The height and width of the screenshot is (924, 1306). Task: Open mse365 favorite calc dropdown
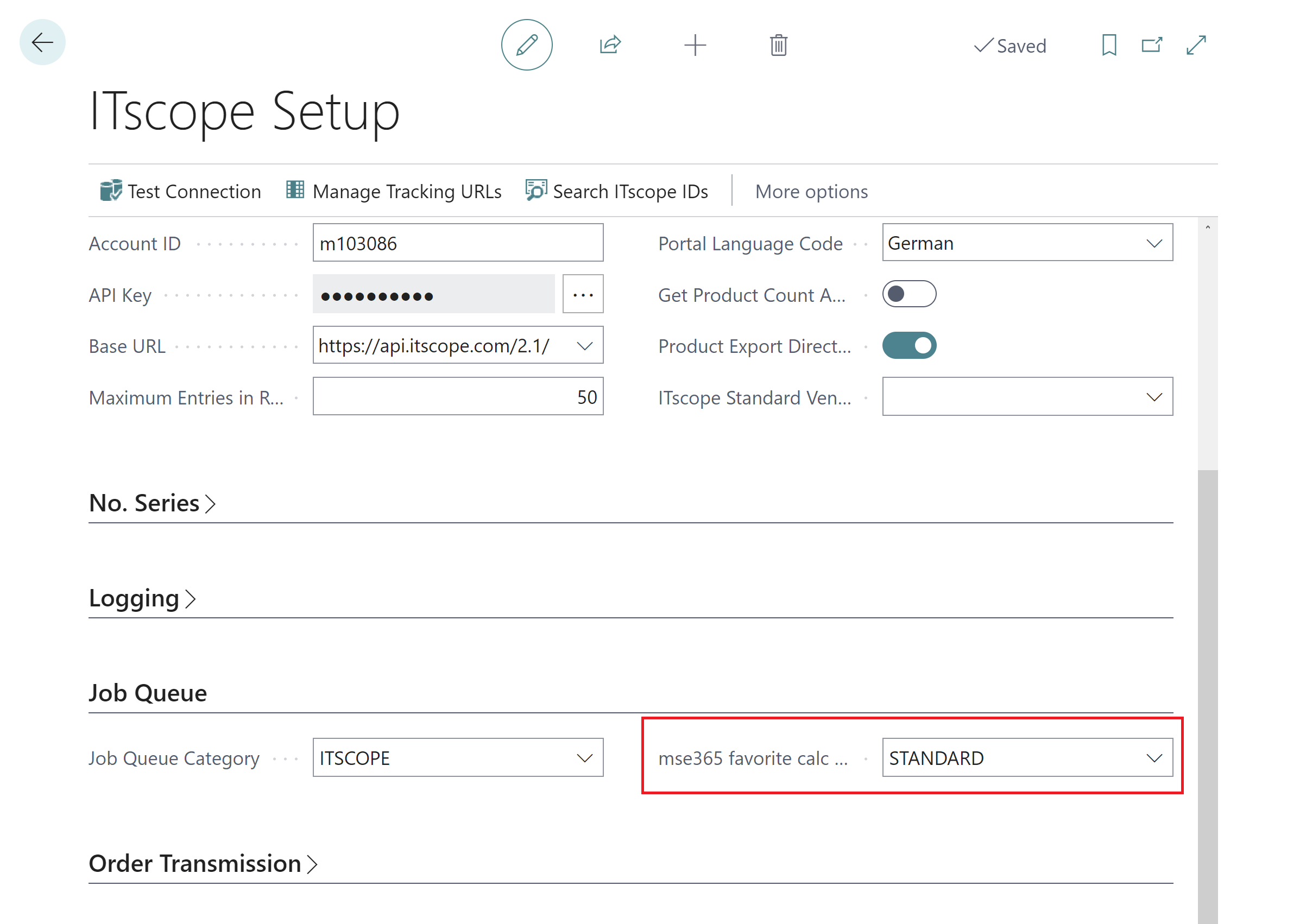pyautogui.click(x=1153, y=758)
